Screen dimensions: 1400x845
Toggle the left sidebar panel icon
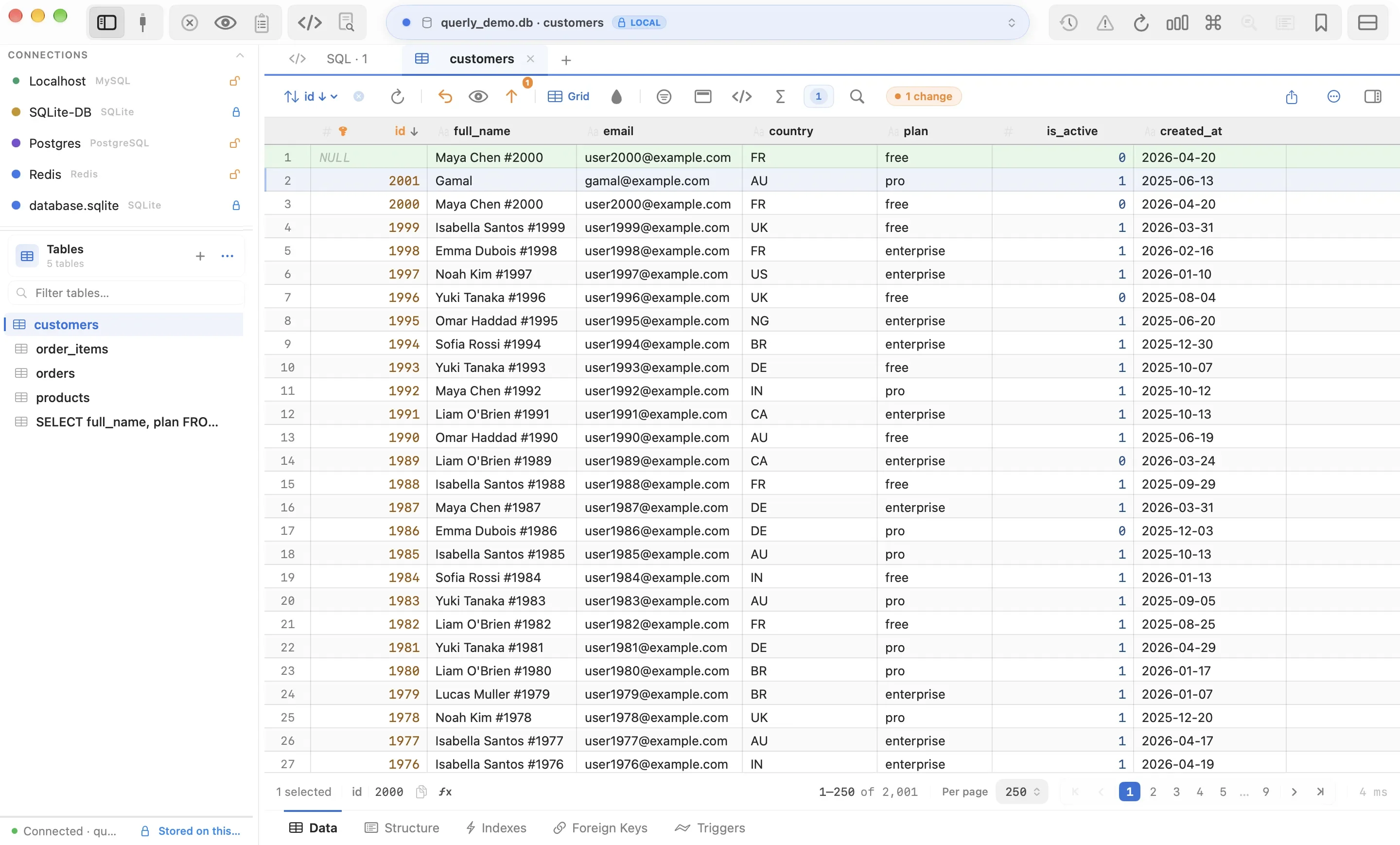tap(106, 23)
